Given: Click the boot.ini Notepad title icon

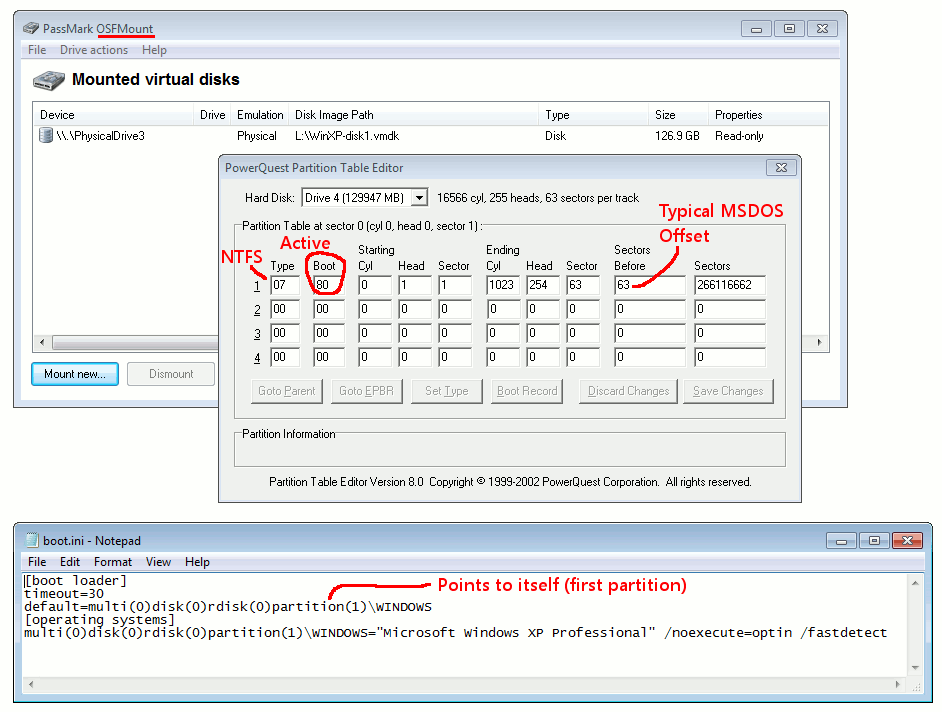Looking at the screenshot, I should (x=32, y=540).
